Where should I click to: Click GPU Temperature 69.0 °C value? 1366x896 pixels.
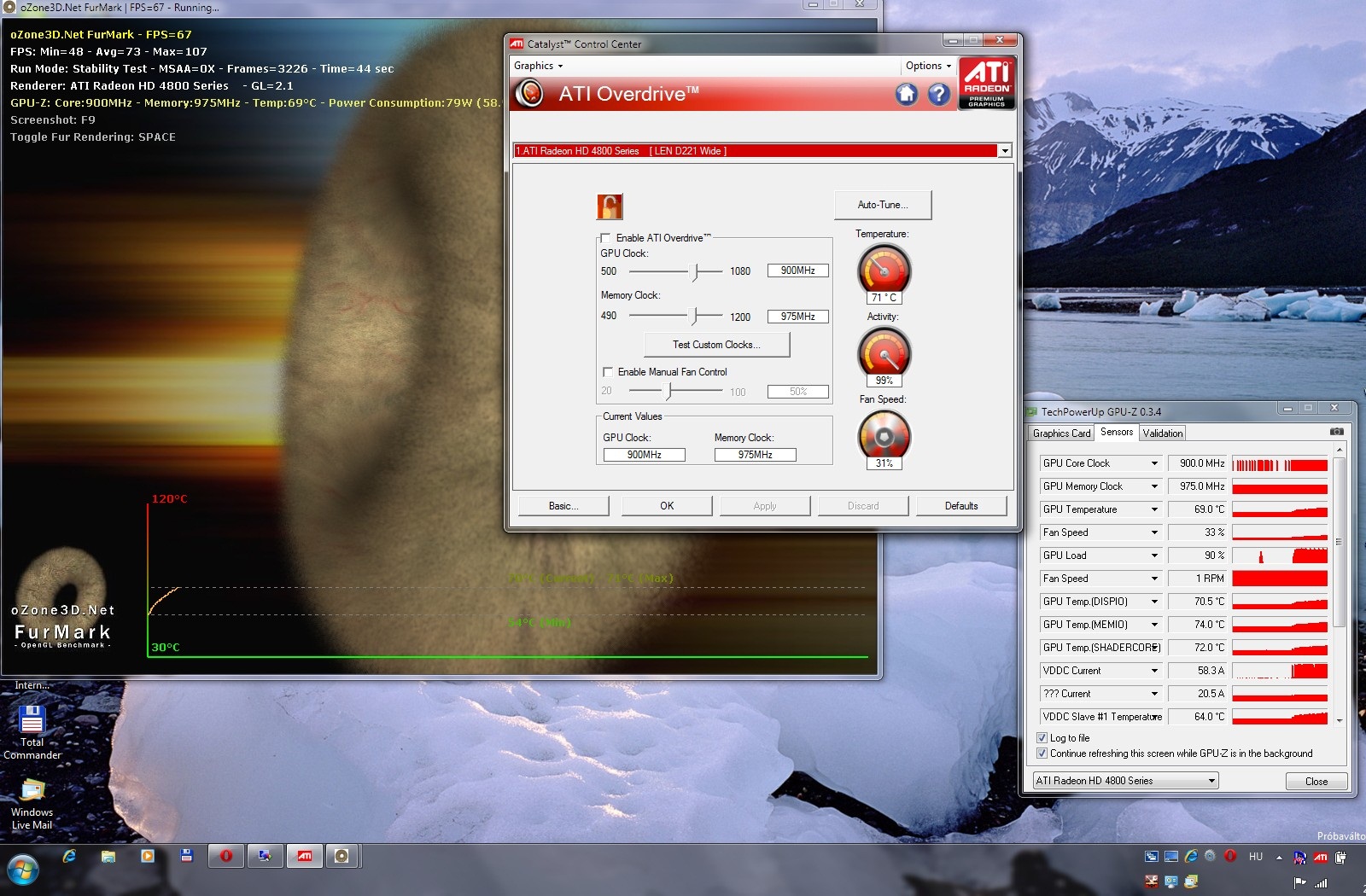tap(1198, 509)
